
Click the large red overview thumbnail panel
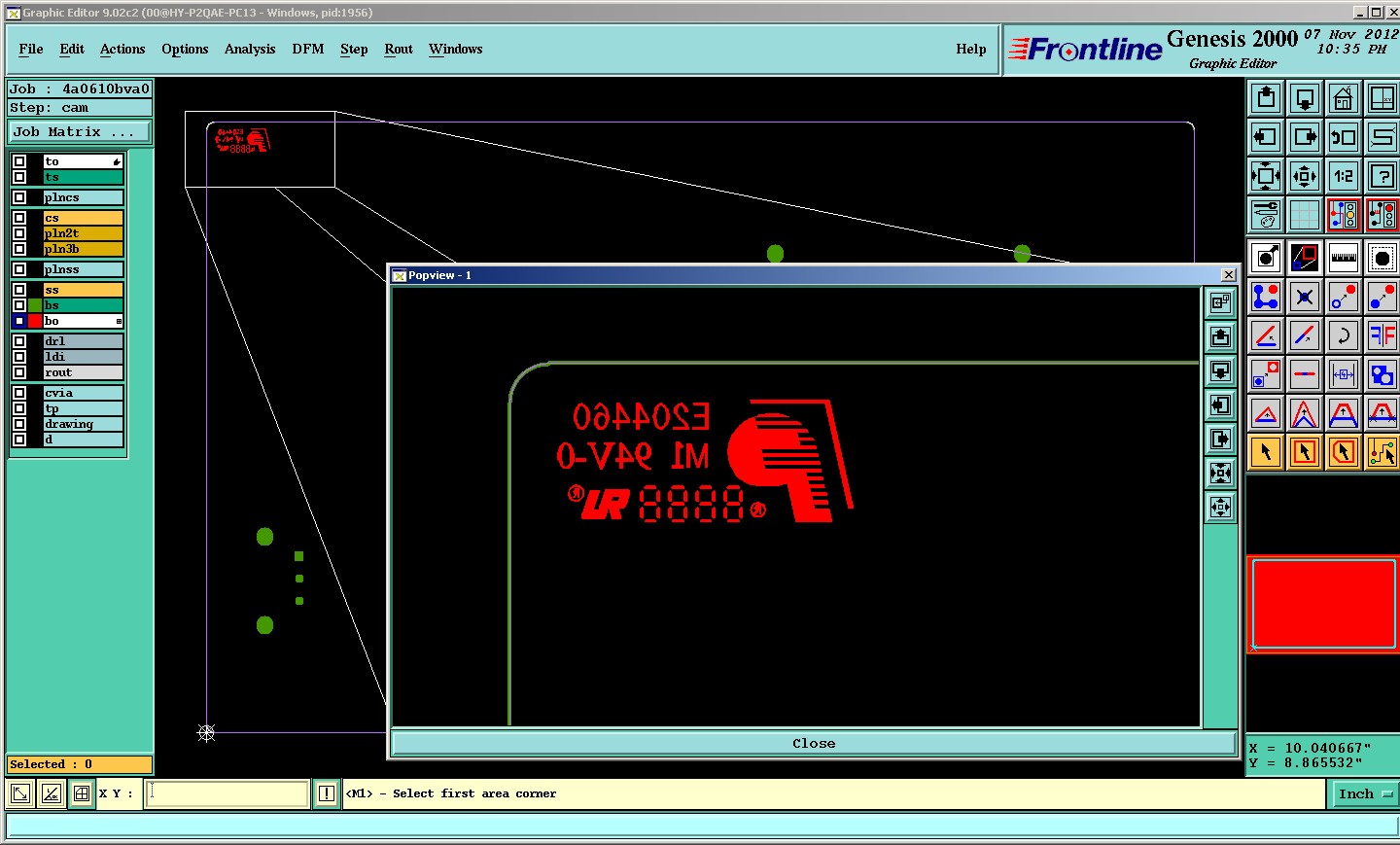point(1323,603)
